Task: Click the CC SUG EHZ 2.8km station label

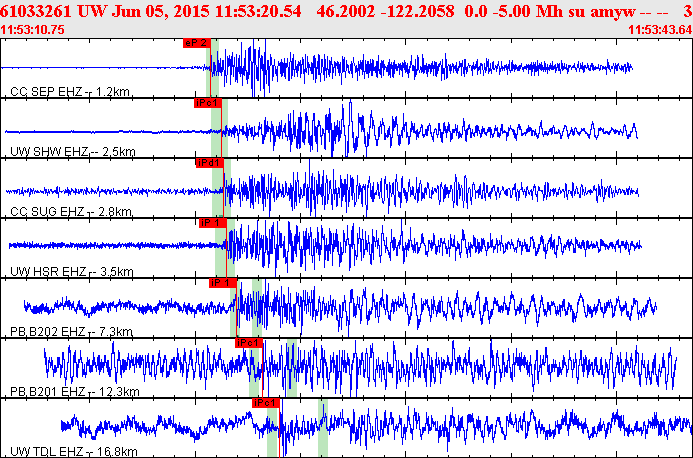Action: [x=72, y=212]
